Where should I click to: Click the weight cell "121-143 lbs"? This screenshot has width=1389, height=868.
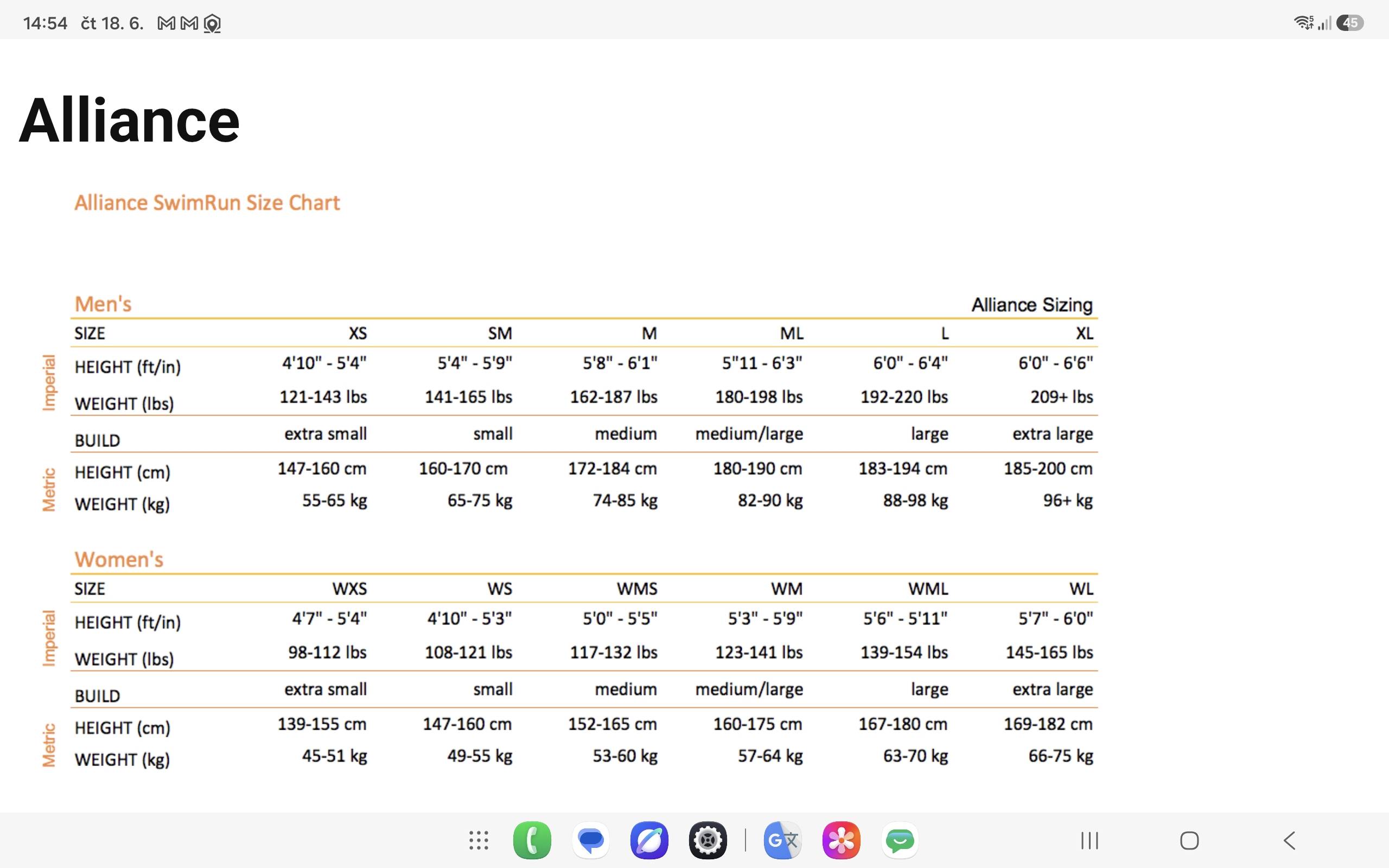[323, 397]
